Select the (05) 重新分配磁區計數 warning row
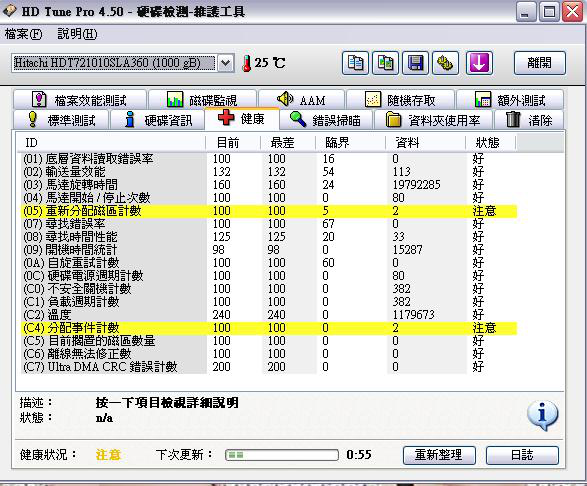Image resolution: width=587 pixels, height=486 pixels. pos(270,211)
